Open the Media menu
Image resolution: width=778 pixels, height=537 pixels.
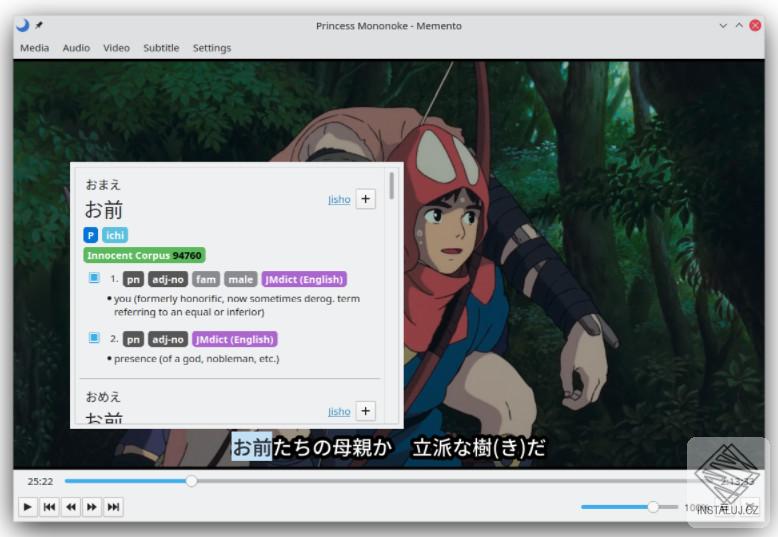pyautogui.click(x=35, y=48)
